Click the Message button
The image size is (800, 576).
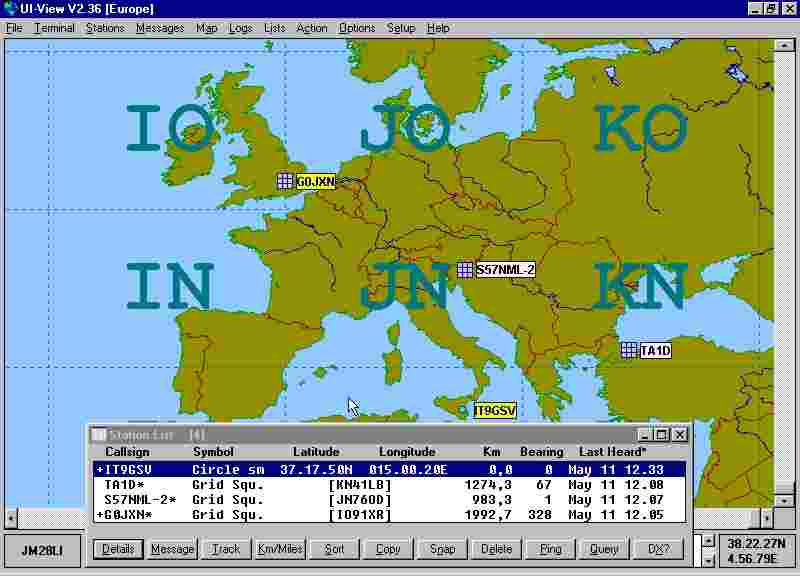[x=172, y=549]
